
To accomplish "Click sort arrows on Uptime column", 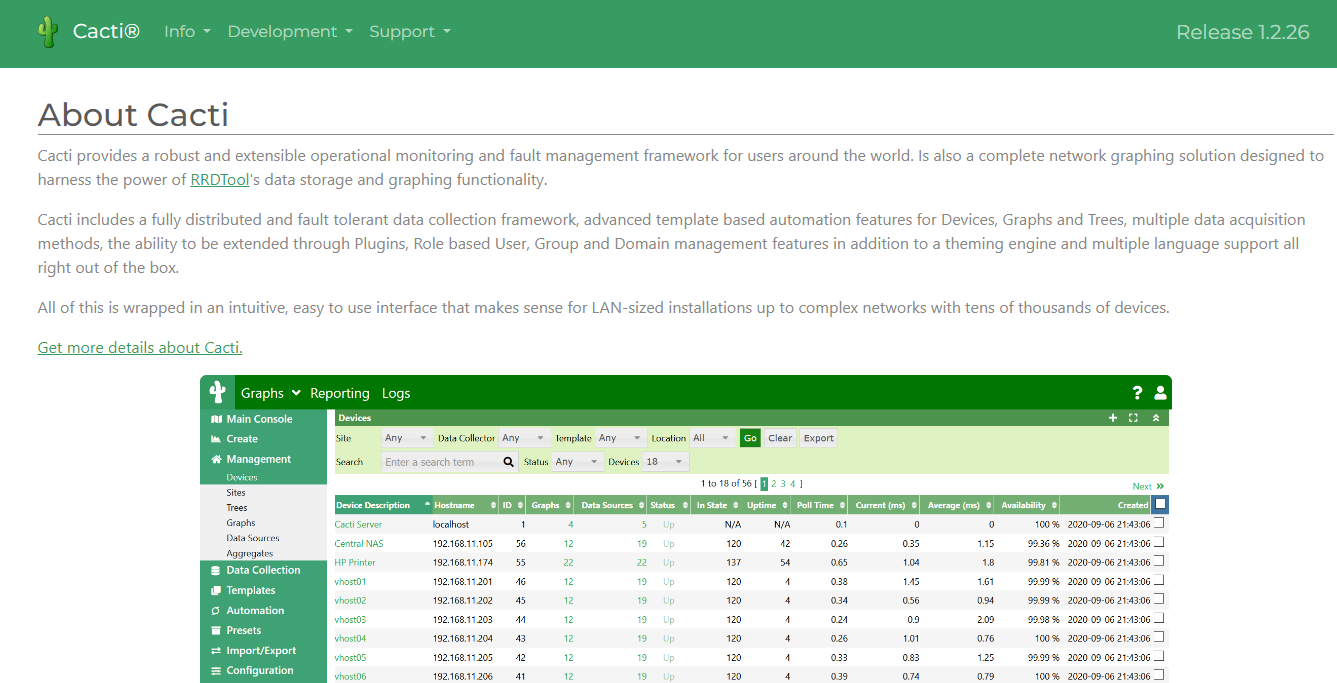I will click(x=785, y=505).
